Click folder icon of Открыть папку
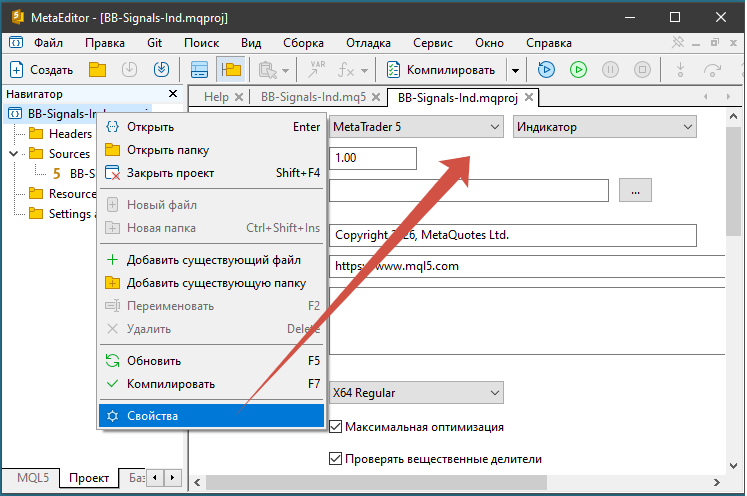The image size is (747, 496). click(x=112, y=150)
